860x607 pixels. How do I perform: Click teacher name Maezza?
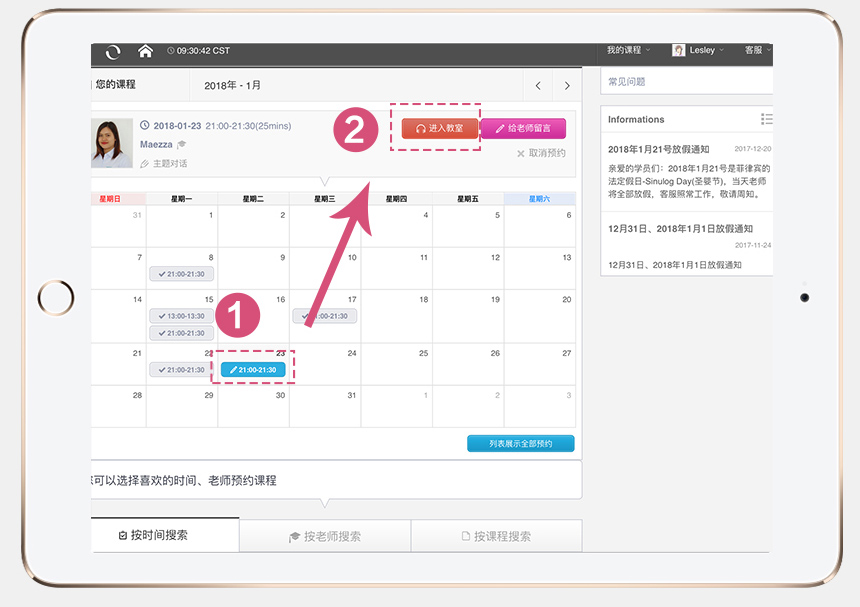[x=156, y=145]
